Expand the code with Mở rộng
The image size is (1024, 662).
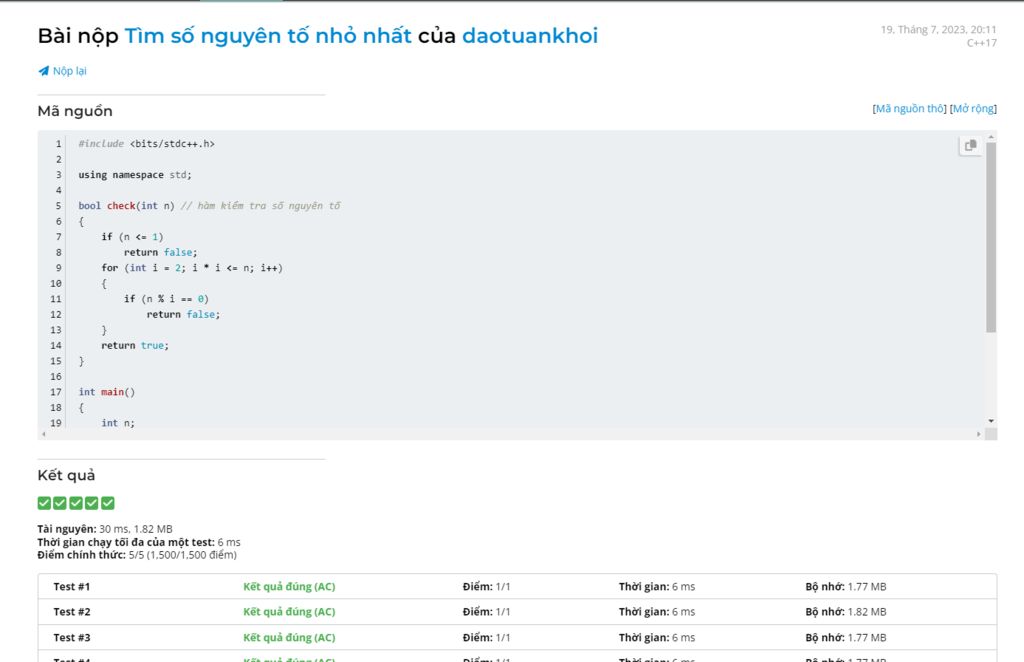coord(973,109)
